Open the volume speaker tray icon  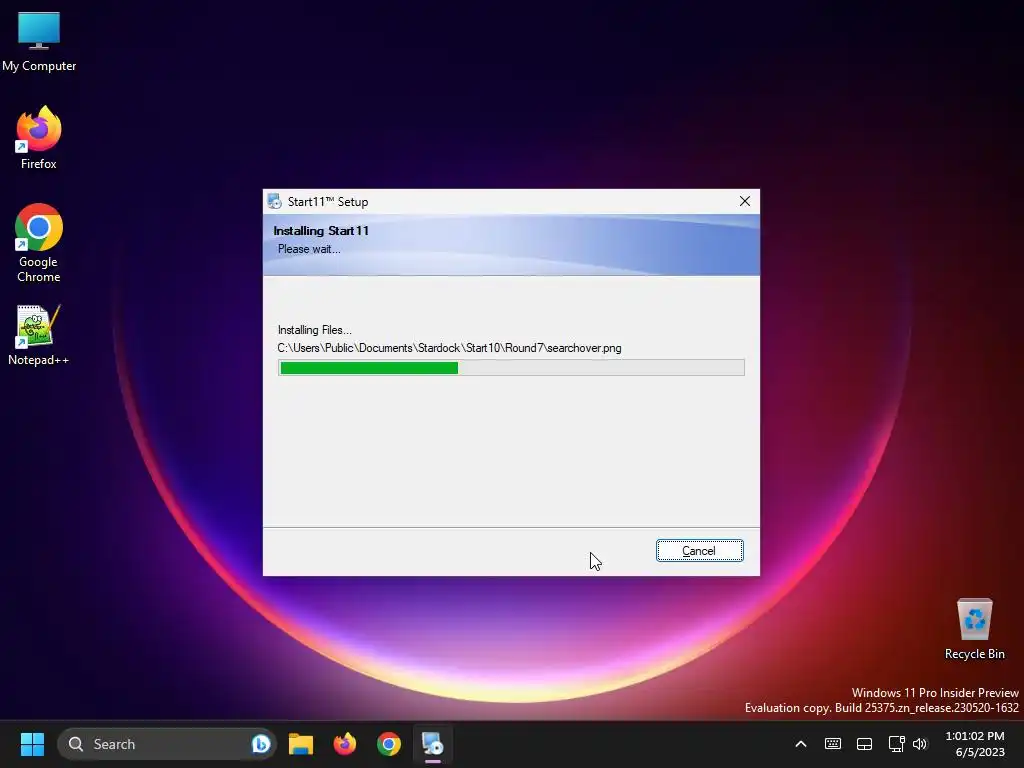click(x=920, y=744)
